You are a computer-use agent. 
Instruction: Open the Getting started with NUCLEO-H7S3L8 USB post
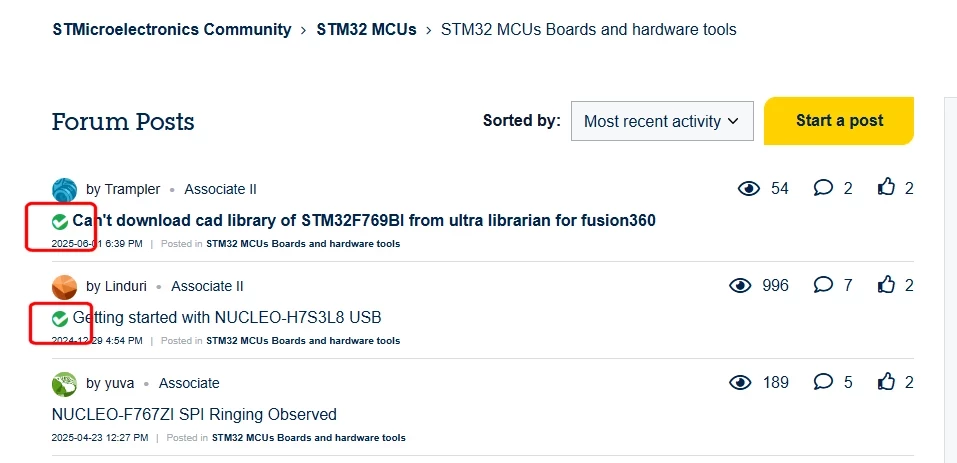(x=227, y=318)
